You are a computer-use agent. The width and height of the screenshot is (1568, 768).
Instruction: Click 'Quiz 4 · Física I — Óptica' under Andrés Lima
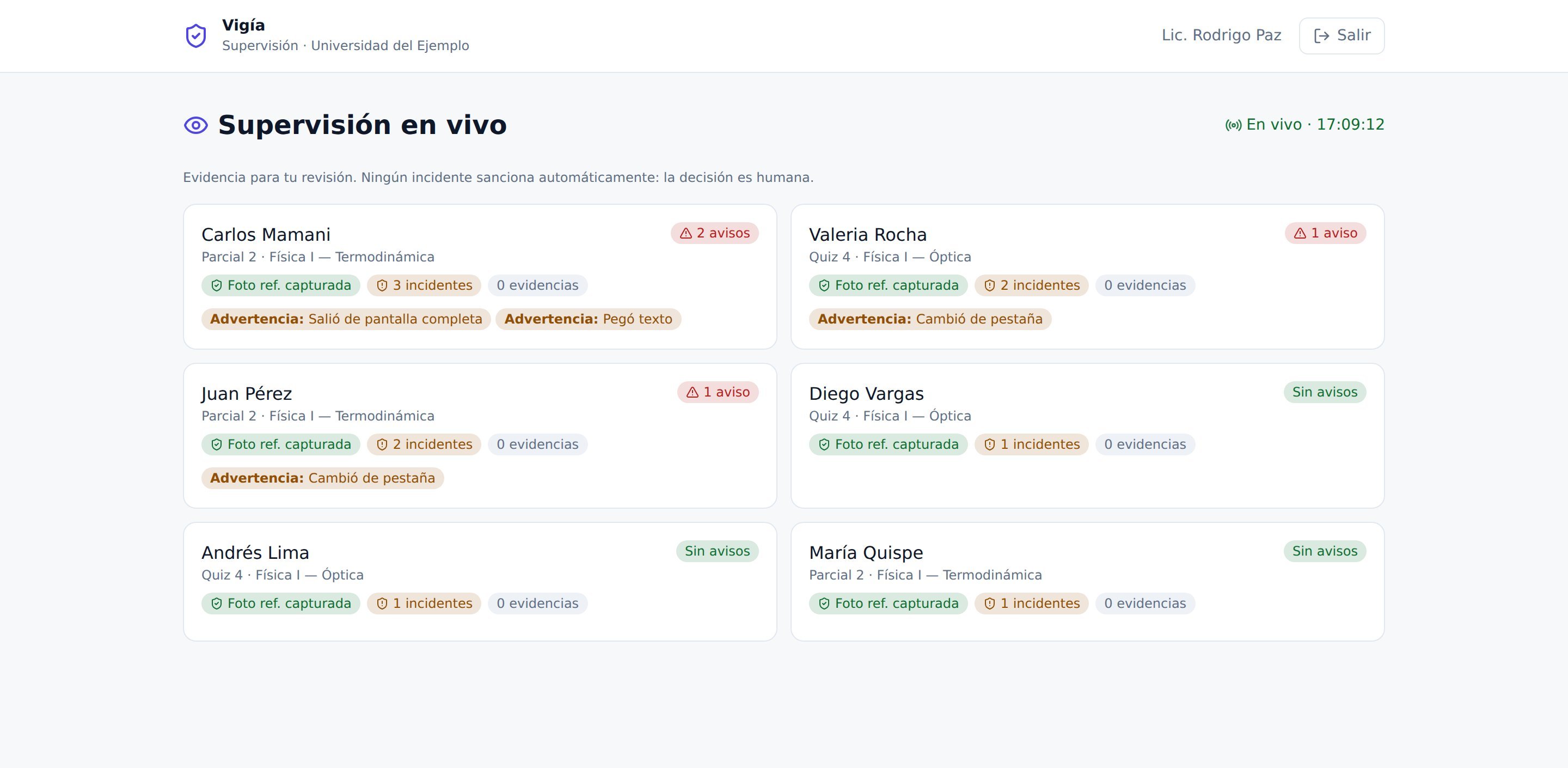(x=283, y=576)
